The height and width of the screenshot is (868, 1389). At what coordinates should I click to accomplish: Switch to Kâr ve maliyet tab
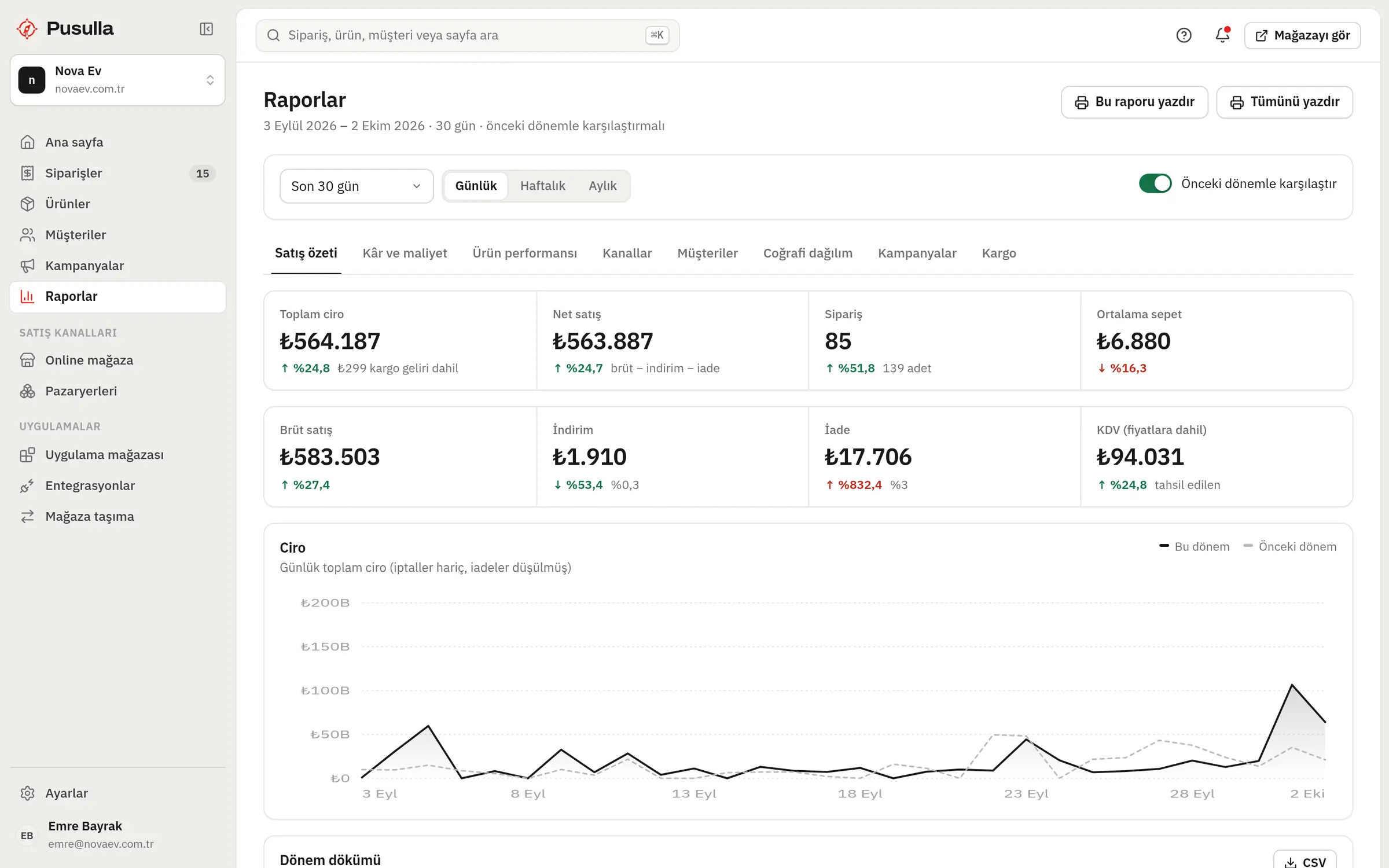click(x=405, y=253)
